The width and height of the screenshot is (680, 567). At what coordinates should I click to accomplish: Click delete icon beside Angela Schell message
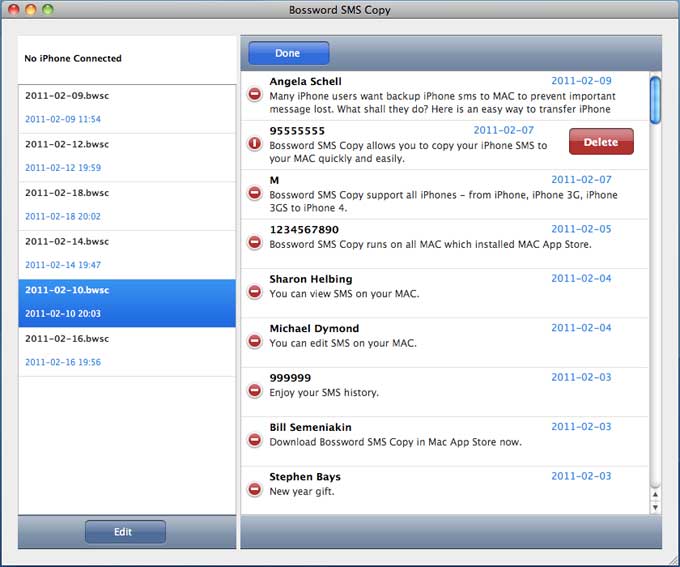coord(255,94)
